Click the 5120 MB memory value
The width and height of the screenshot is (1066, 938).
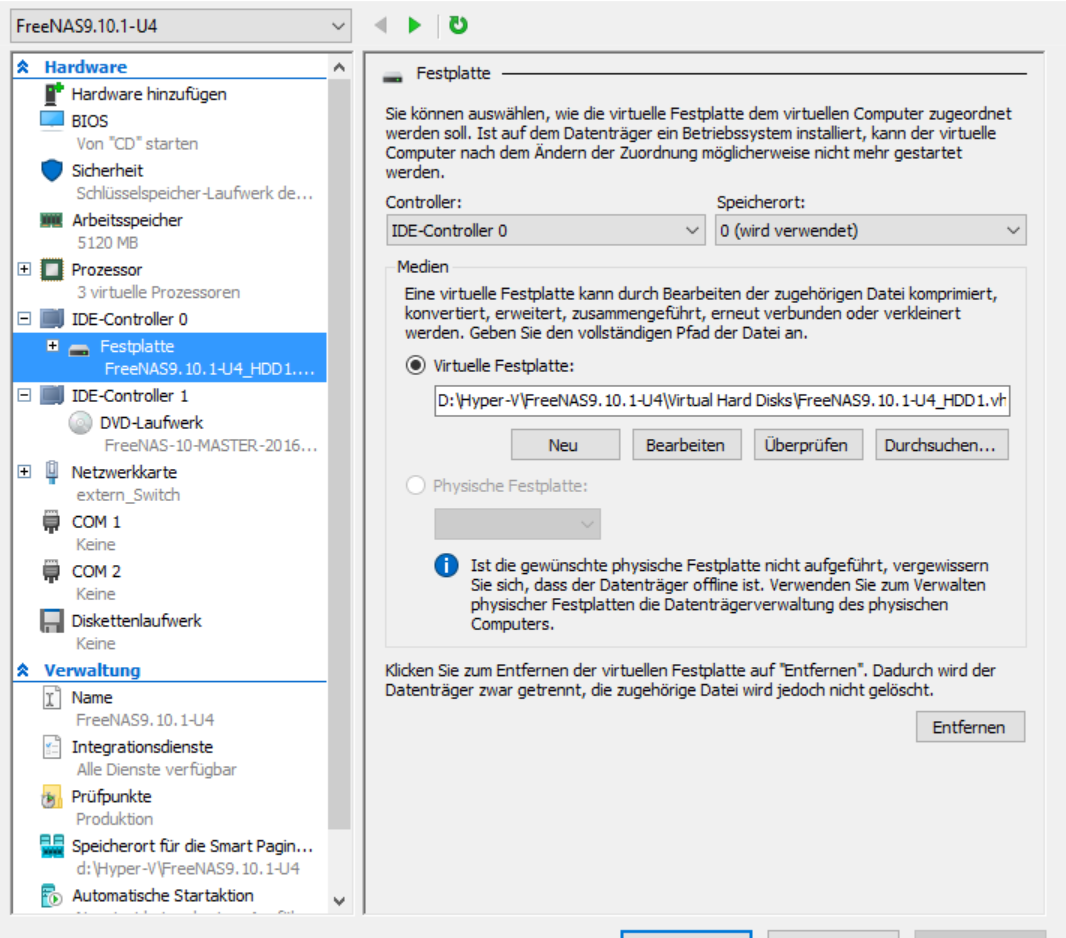point(107,243)
